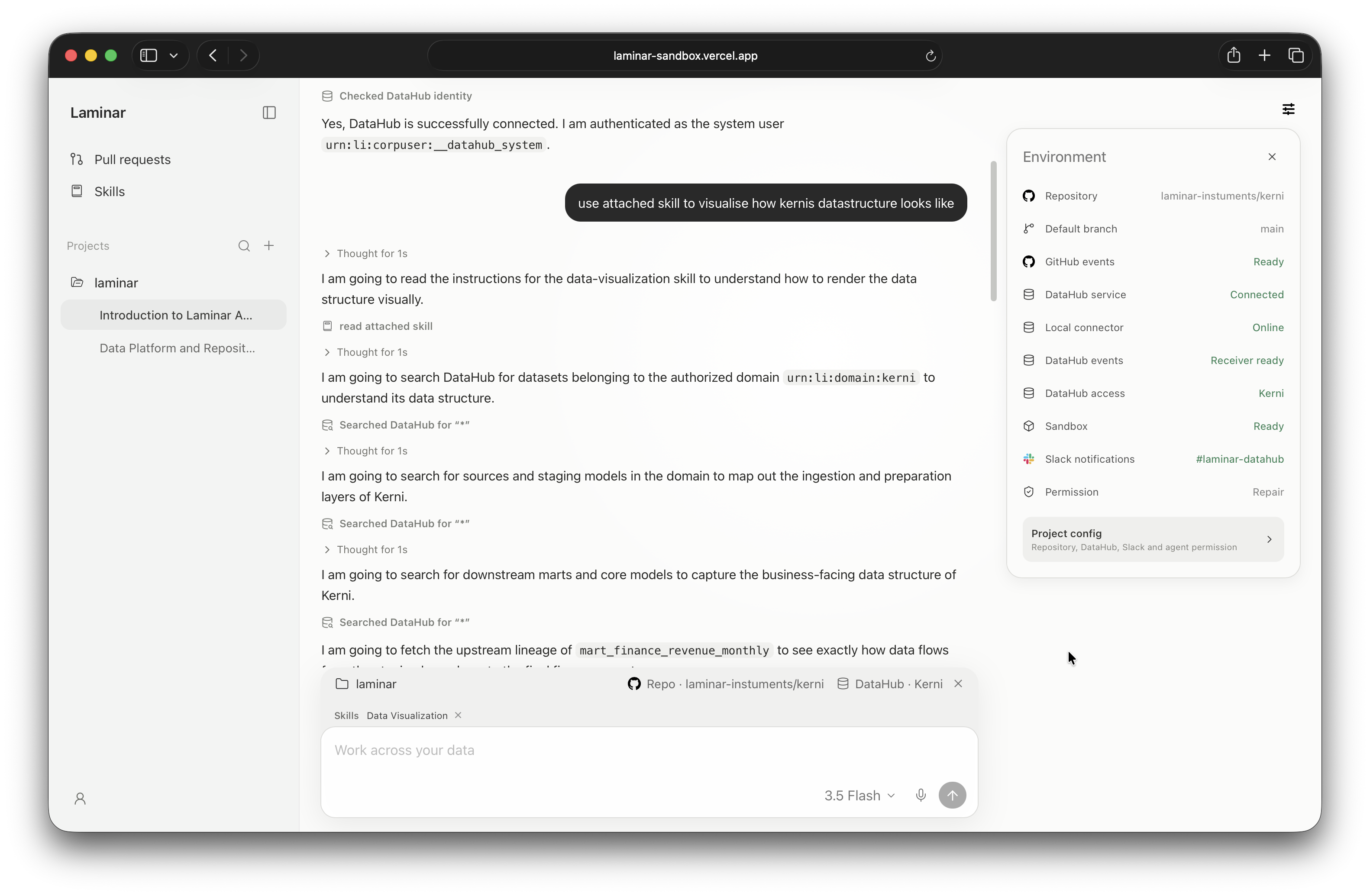Open Pull requests in sidebar
Screen dimensions: 1370x896
173,159
